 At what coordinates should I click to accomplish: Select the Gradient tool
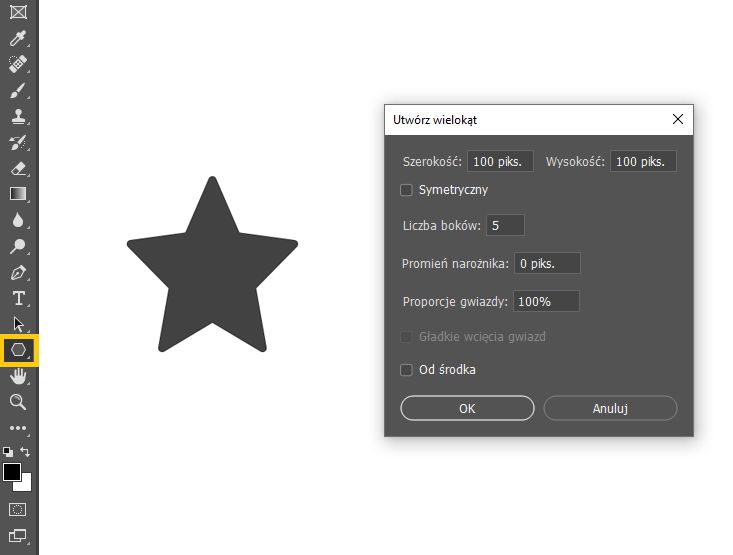pyautogui.click(x=18, y=194)
